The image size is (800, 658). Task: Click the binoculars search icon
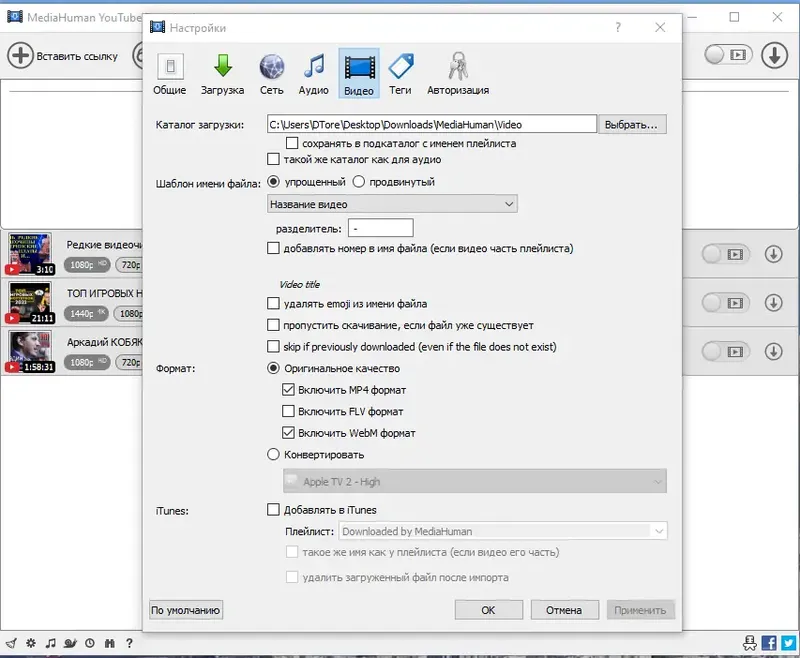pos(110,643)
